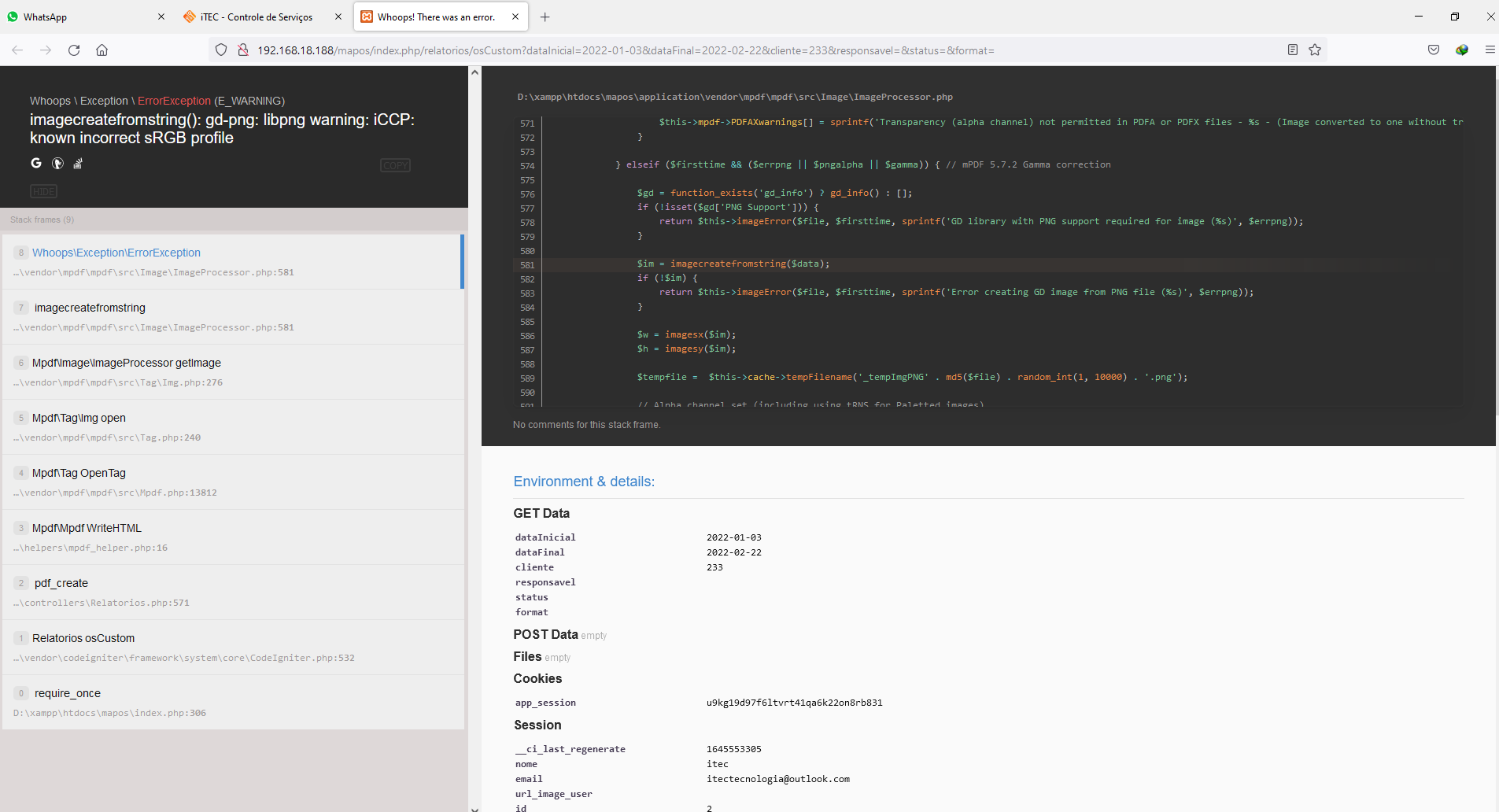Select stack frame require_once
The height and width of the screenshot is (812, 1499).
233,703
